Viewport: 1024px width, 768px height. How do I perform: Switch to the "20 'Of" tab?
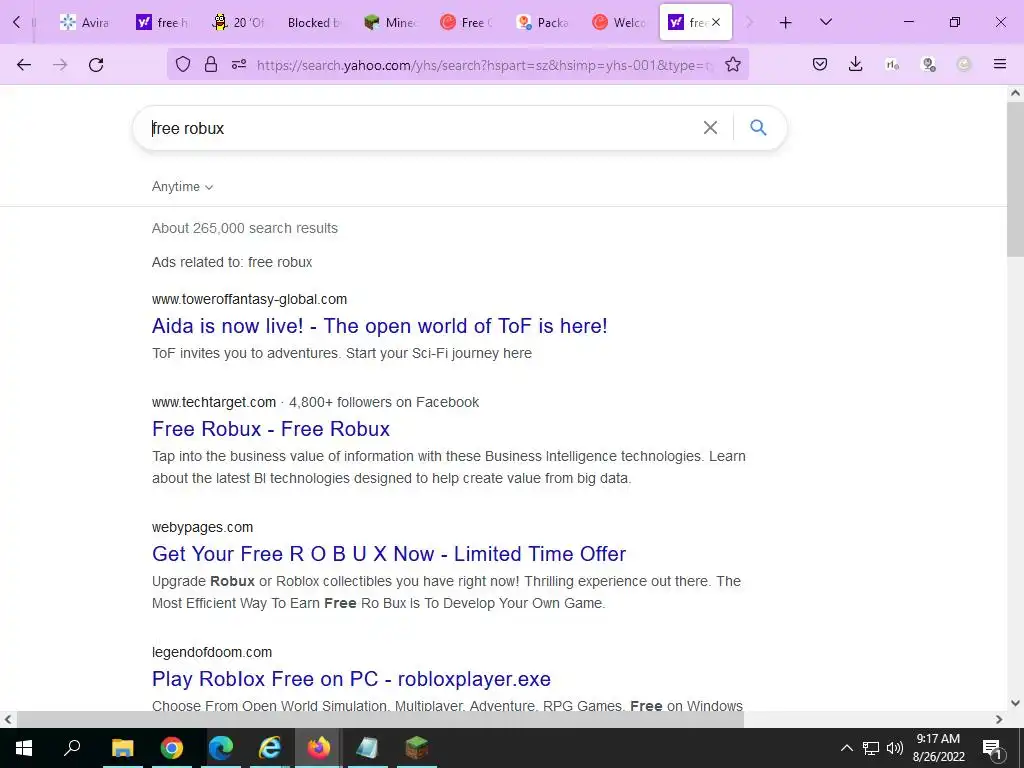(238, 23)
